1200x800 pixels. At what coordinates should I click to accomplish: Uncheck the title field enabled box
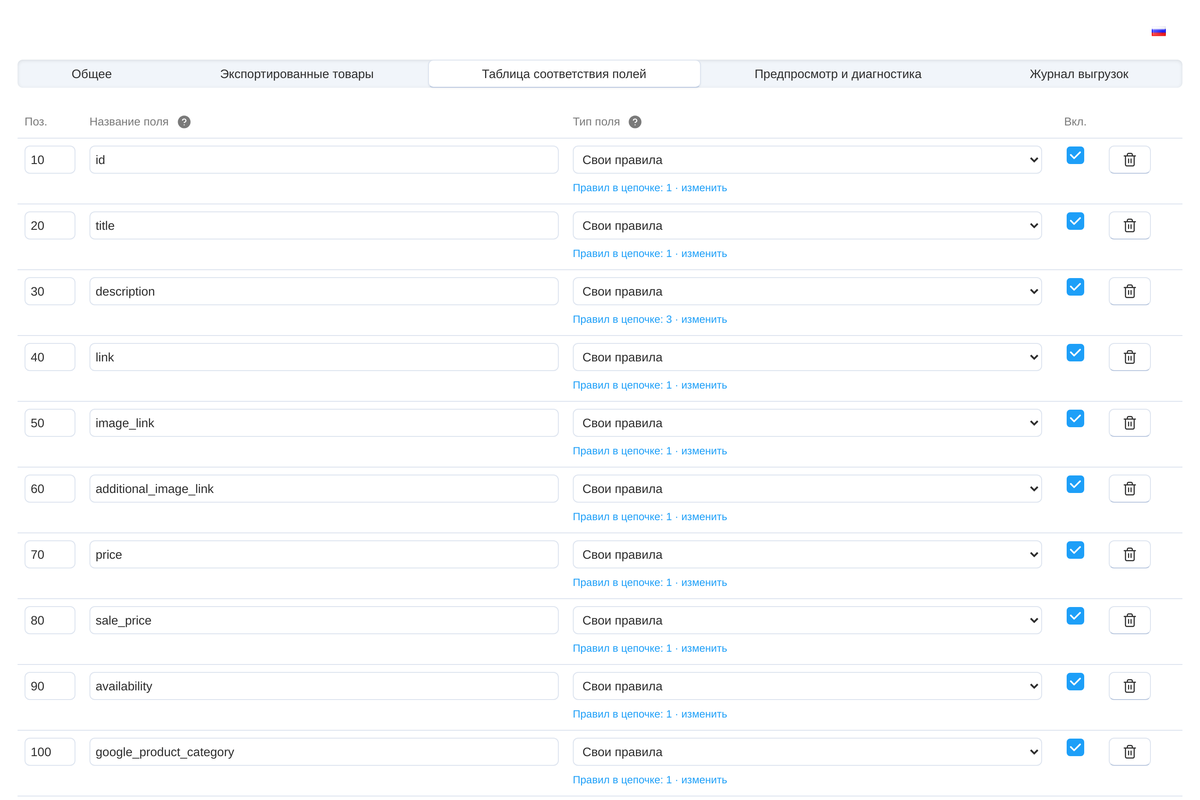1075,221
